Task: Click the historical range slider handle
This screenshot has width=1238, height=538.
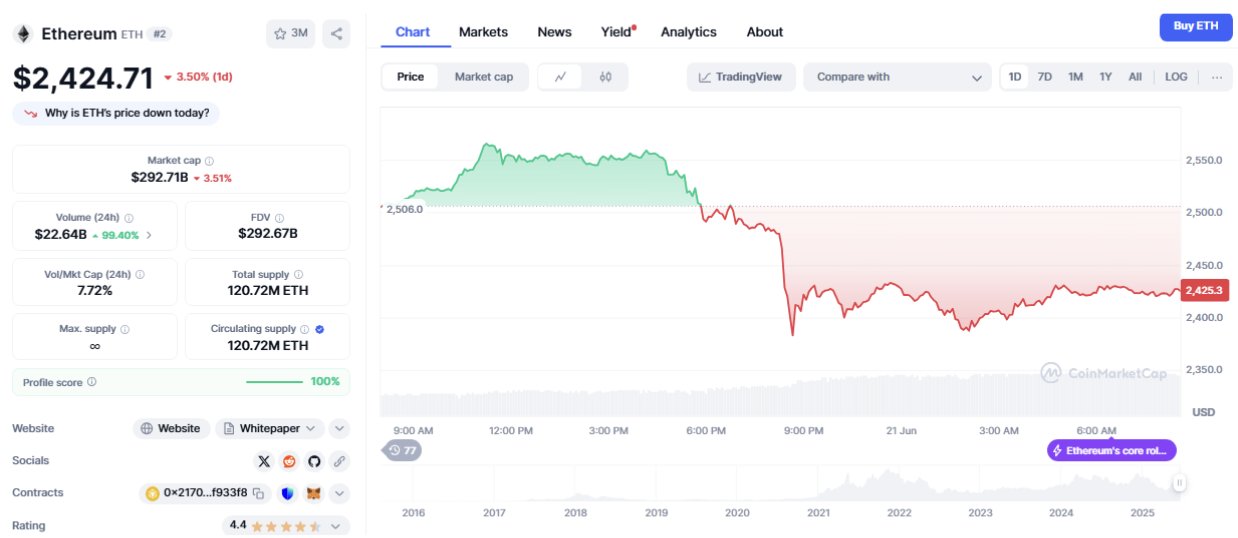Action: 1179,483
